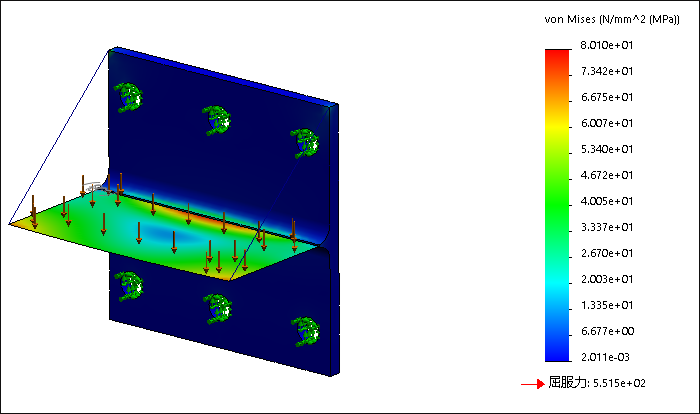Click the red yield strength arrow marker
Screen dimensions: 700x414
pos(533,384)
